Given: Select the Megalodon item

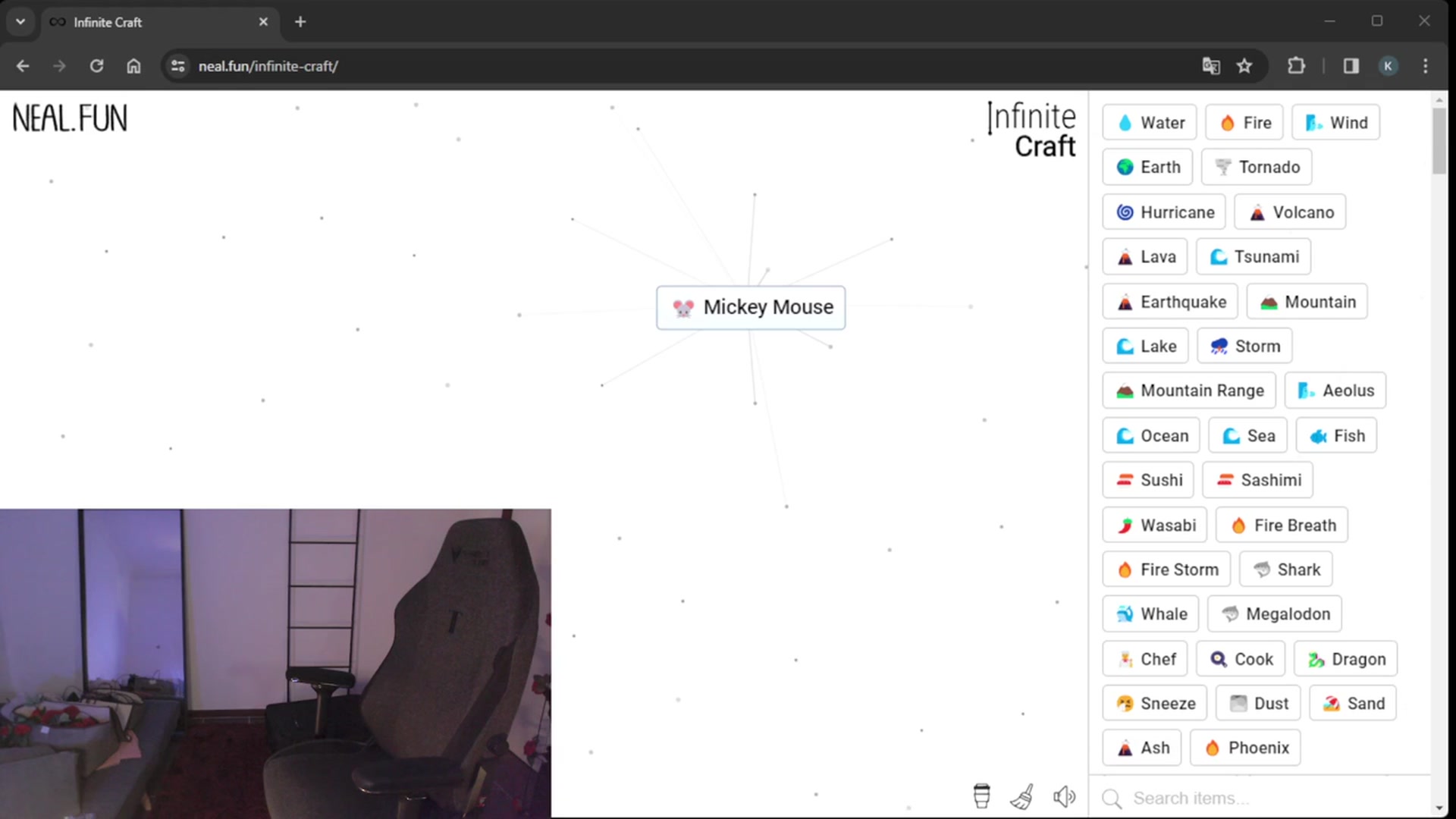Looking at the screenshot, I should pyautogui.click(x=1275, y=614).
